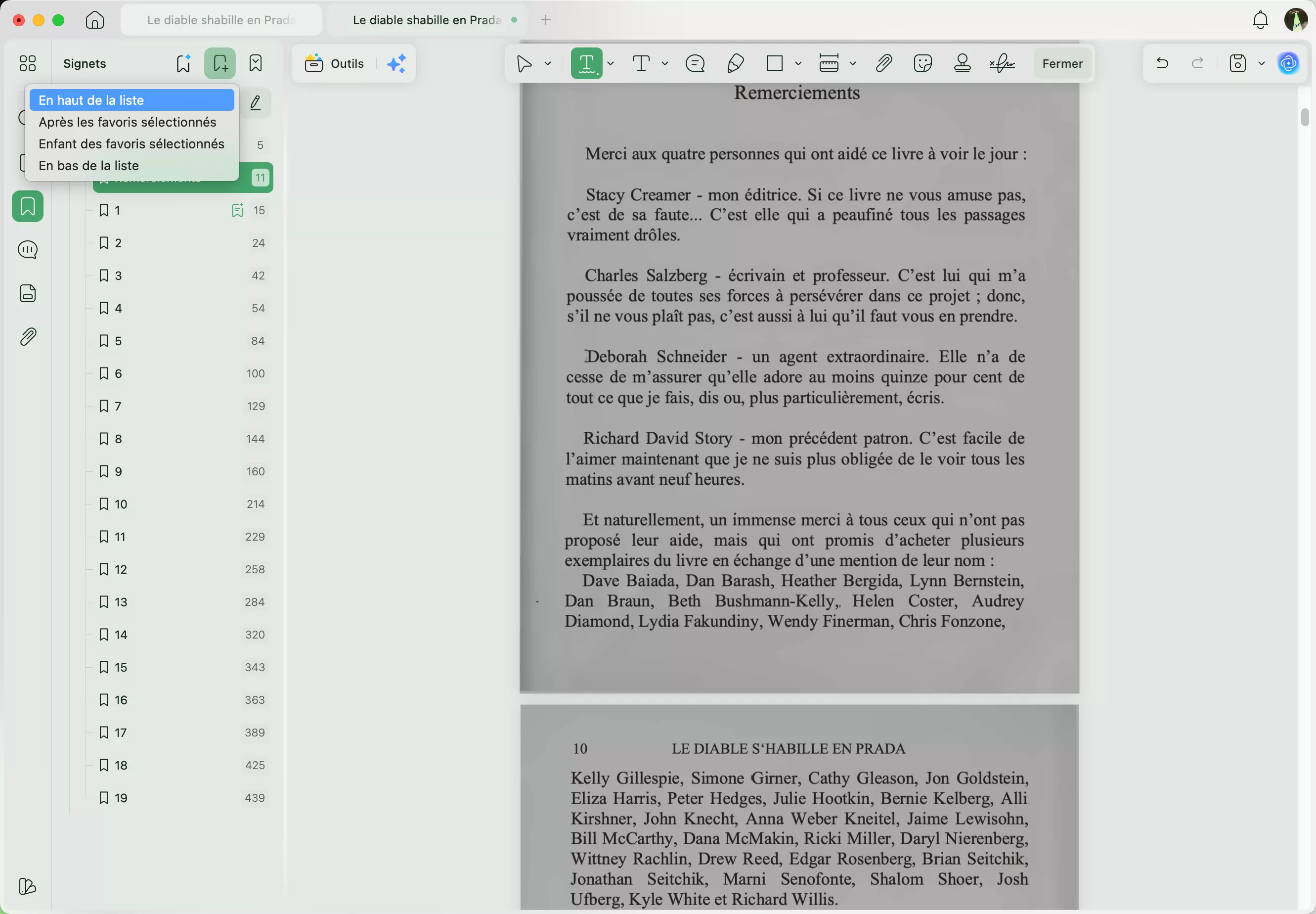Viewport: 1316px width, 914px height.
Task: Open bookmark 7 on page 129
Action: click(118, 406)
